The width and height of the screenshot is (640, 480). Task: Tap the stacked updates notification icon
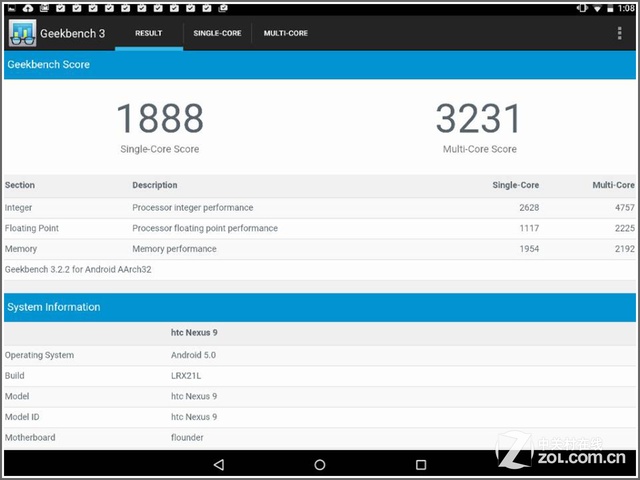click(223, 8)
